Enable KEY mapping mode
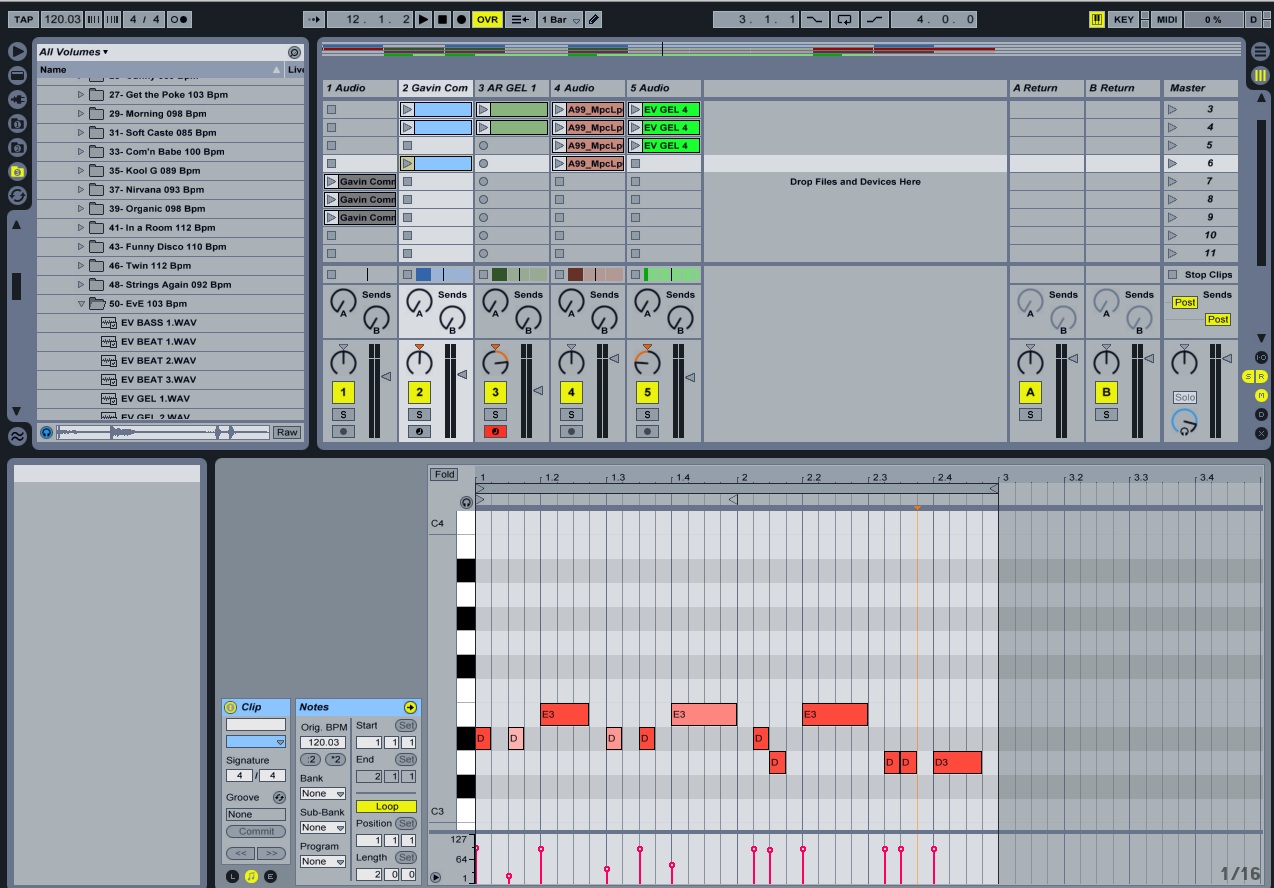 click(x=1124, y=18)
